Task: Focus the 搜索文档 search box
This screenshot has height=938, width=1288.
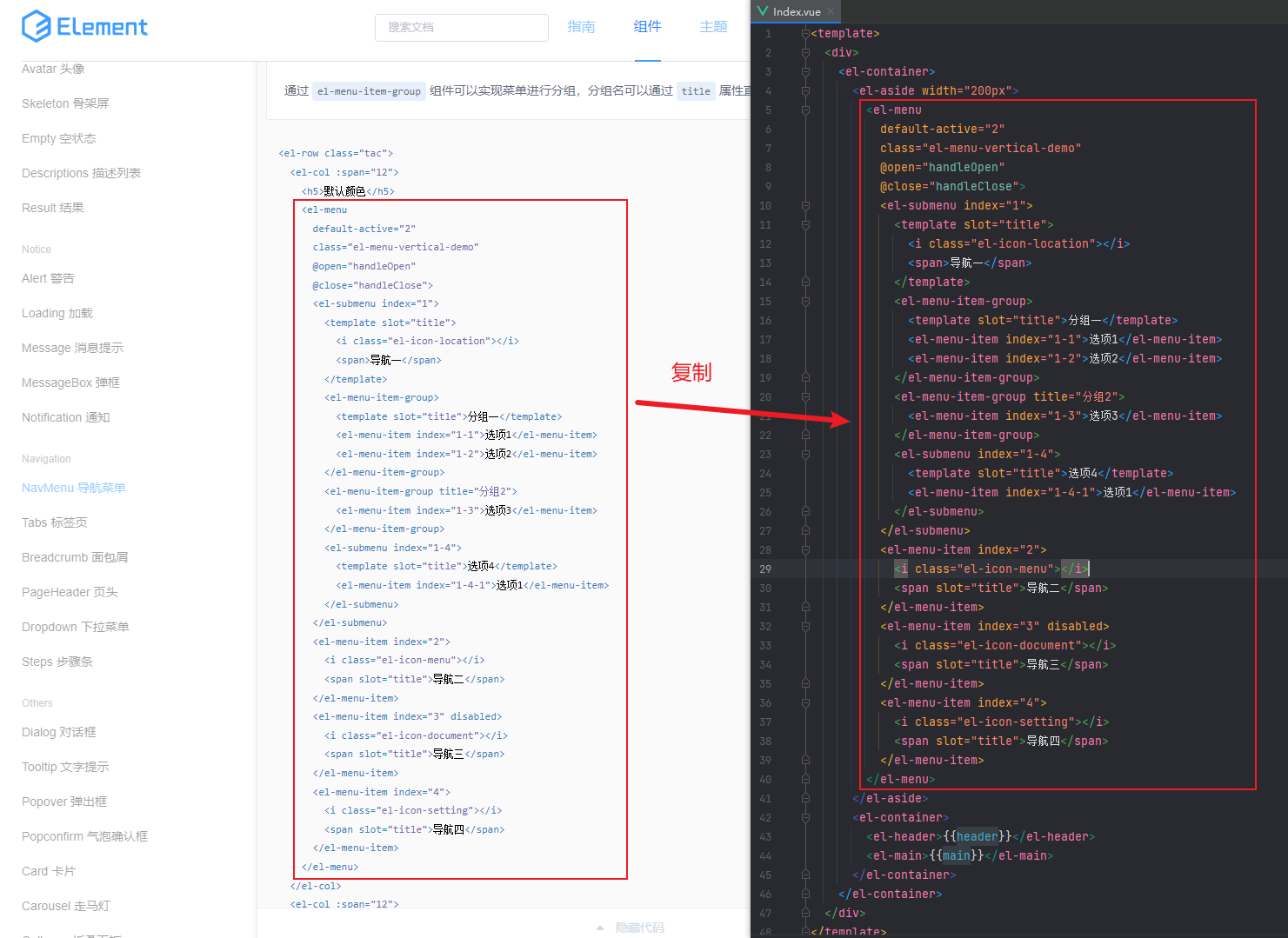Action: tap(462, 27)
